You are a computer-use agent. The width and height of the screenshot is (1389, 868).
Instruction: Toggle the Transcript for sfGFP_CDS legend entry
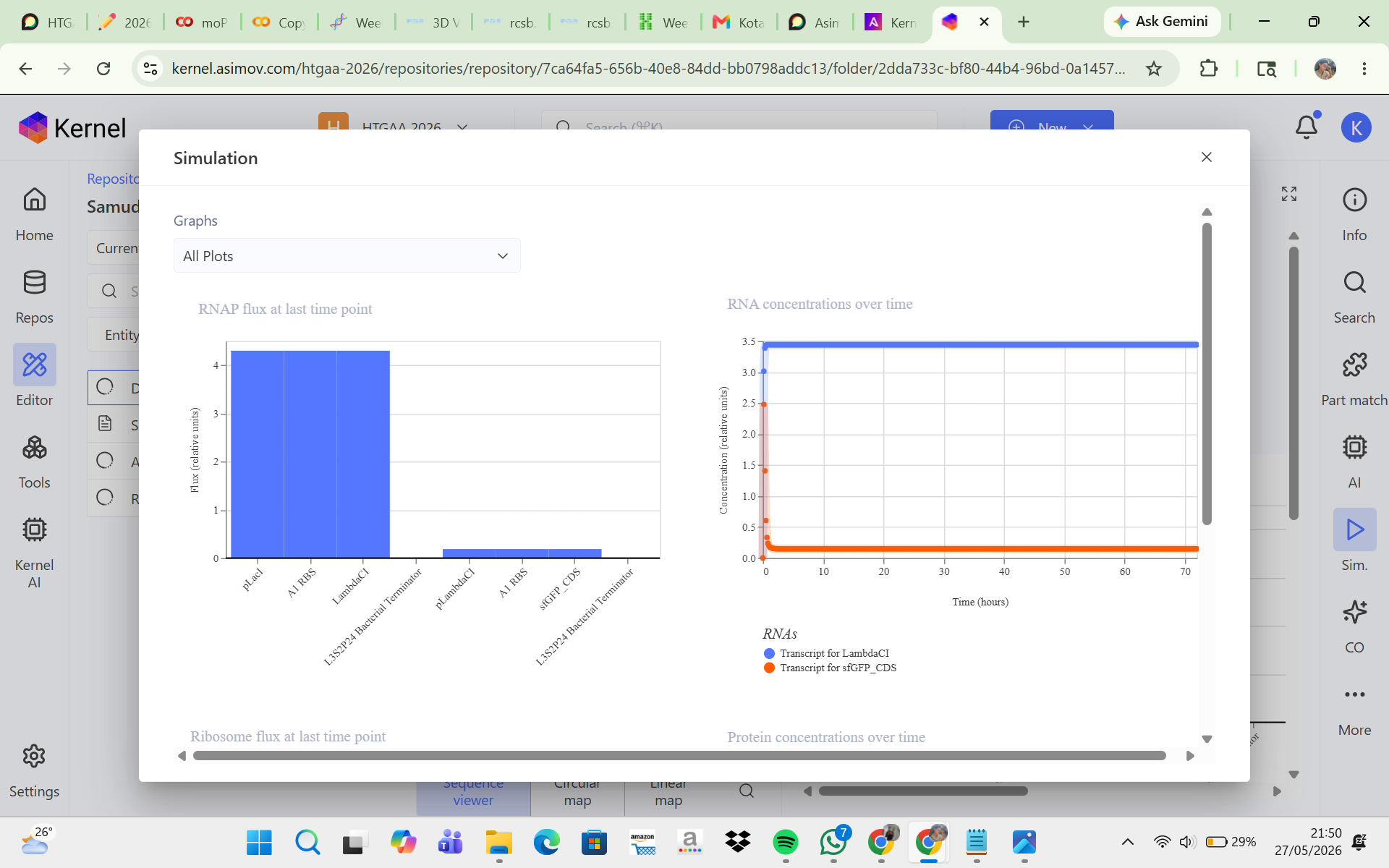830,668
